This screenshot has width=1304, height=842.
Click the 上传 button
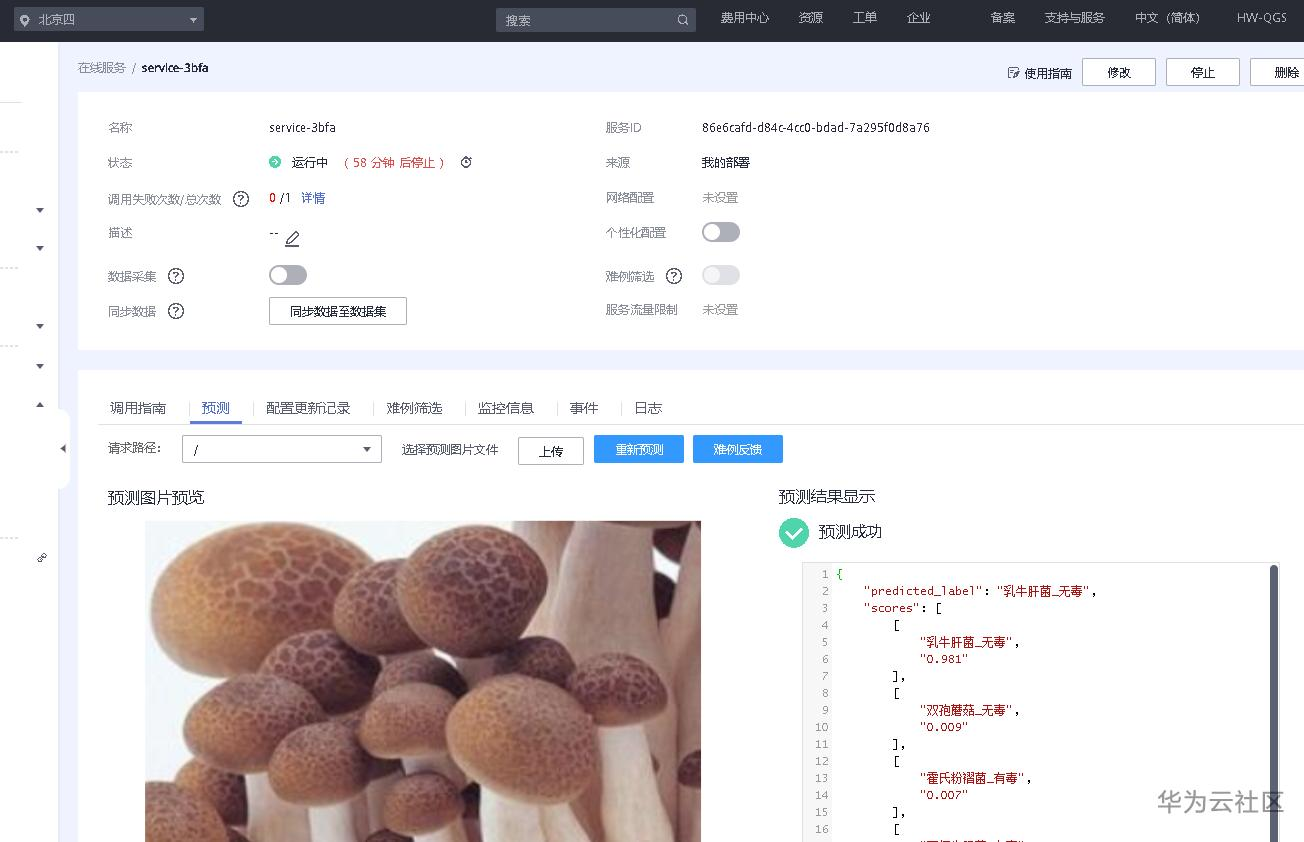551,451
